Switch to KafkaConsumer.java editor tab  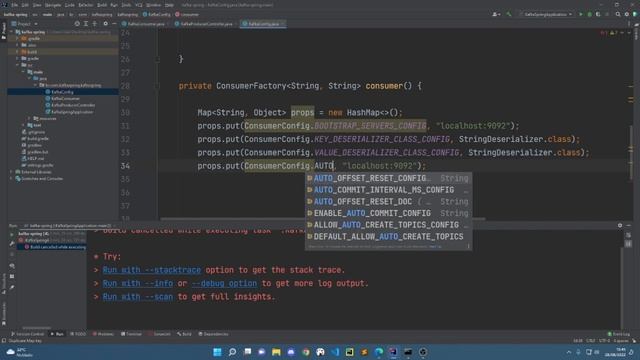pos(143,24)
